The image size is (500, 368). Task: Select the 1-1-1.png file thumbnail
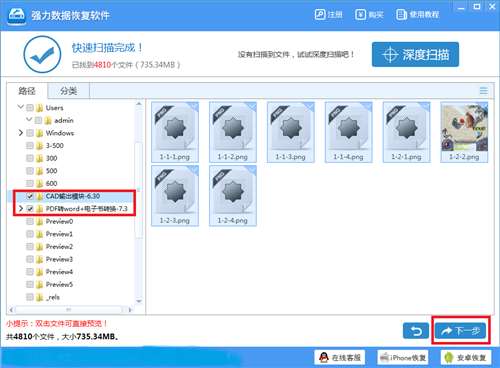pos(175,132)
